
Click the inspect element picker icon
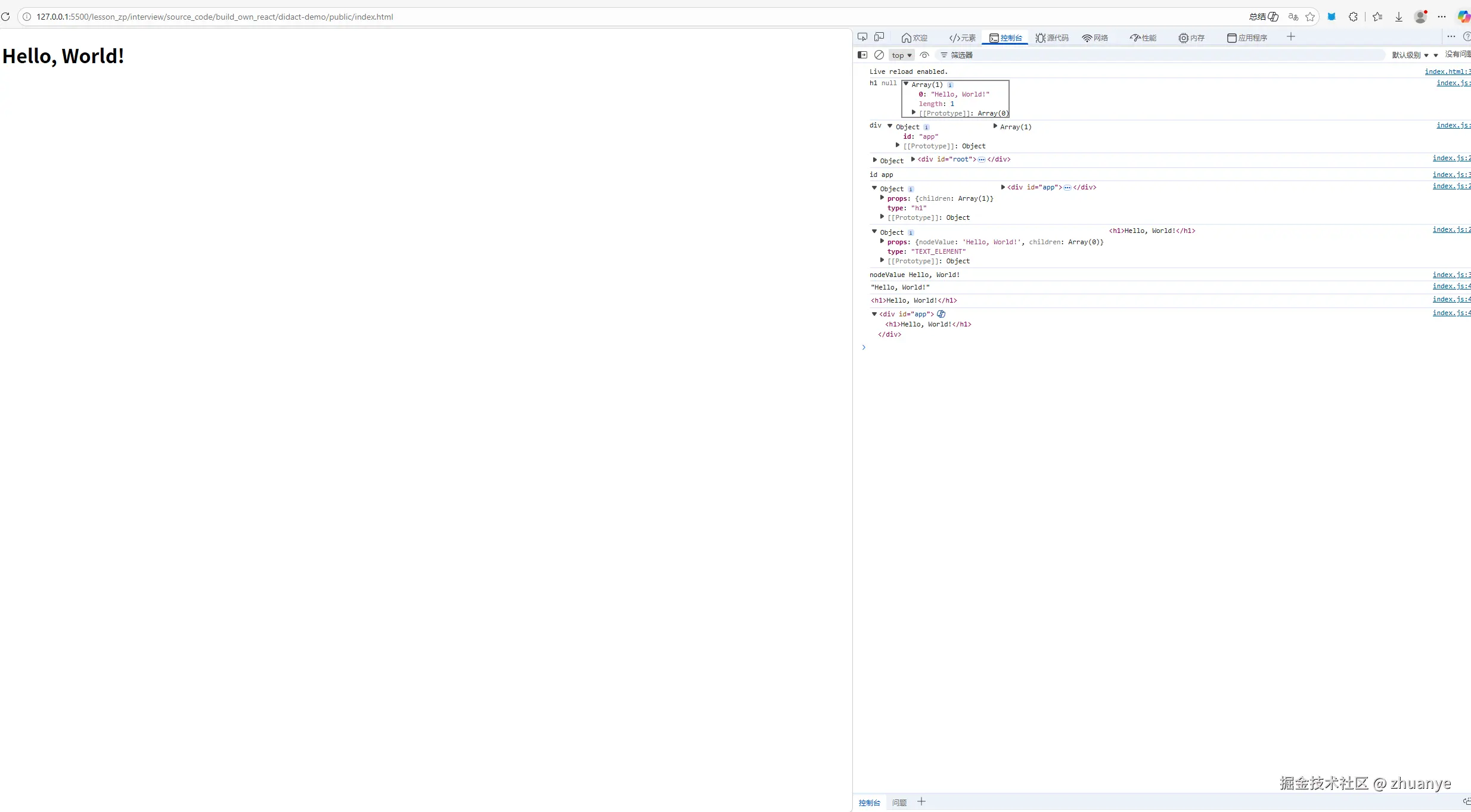point(862,37)
